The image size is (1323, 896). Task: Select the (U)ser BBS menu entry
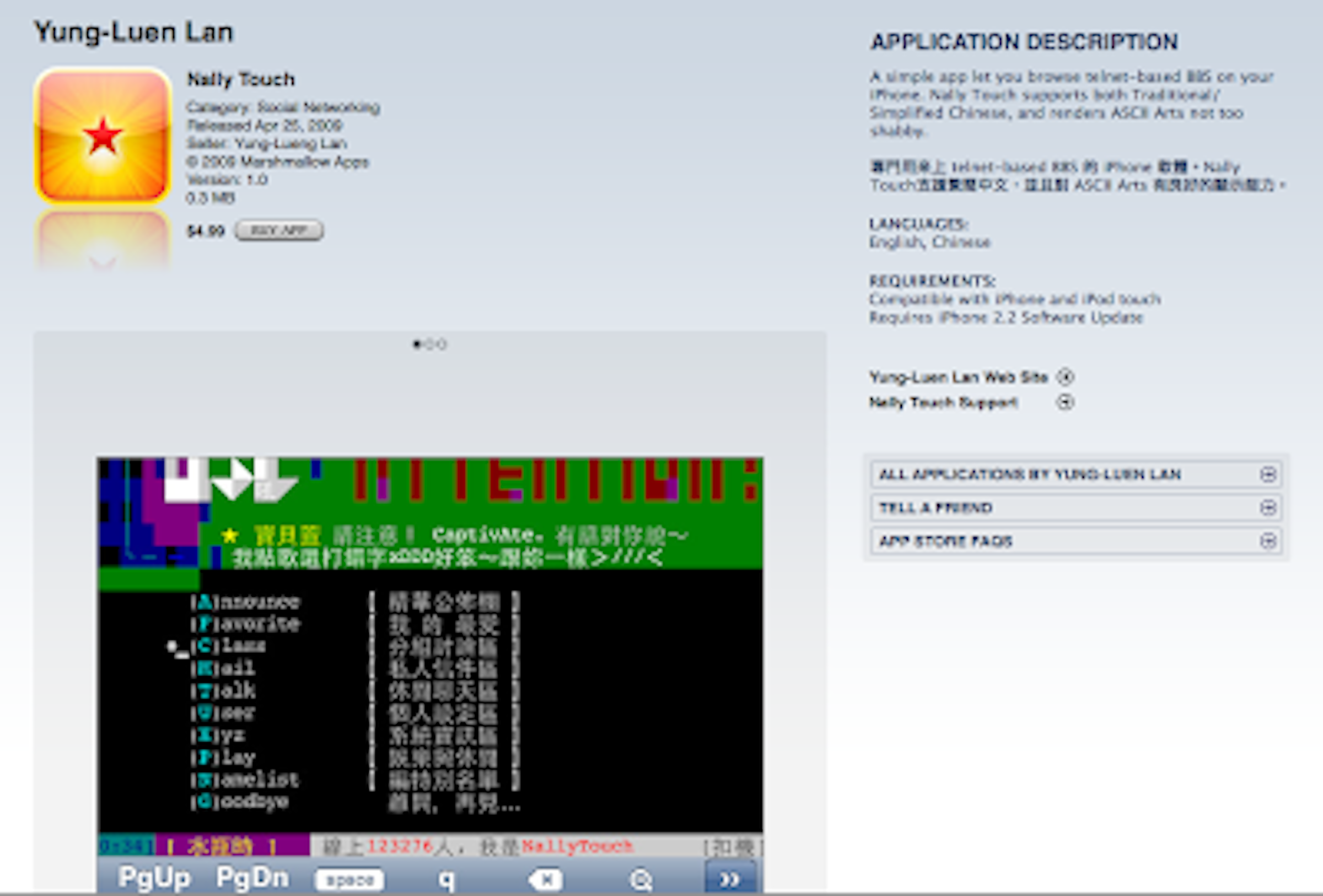coord(223,713)
